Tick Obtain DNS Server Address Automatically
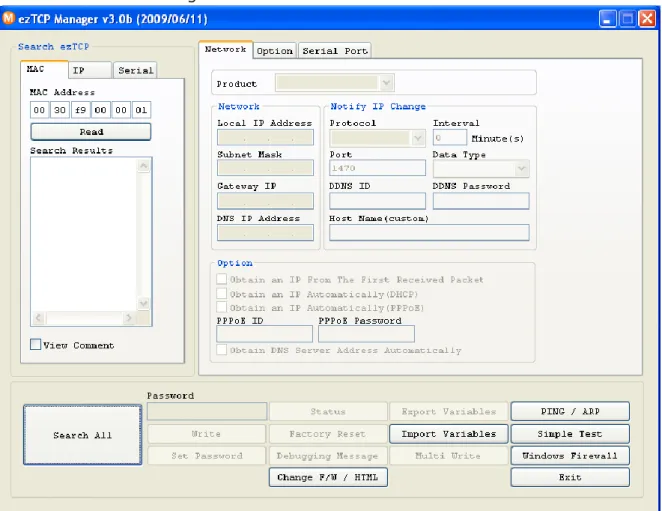 (221, 350)
